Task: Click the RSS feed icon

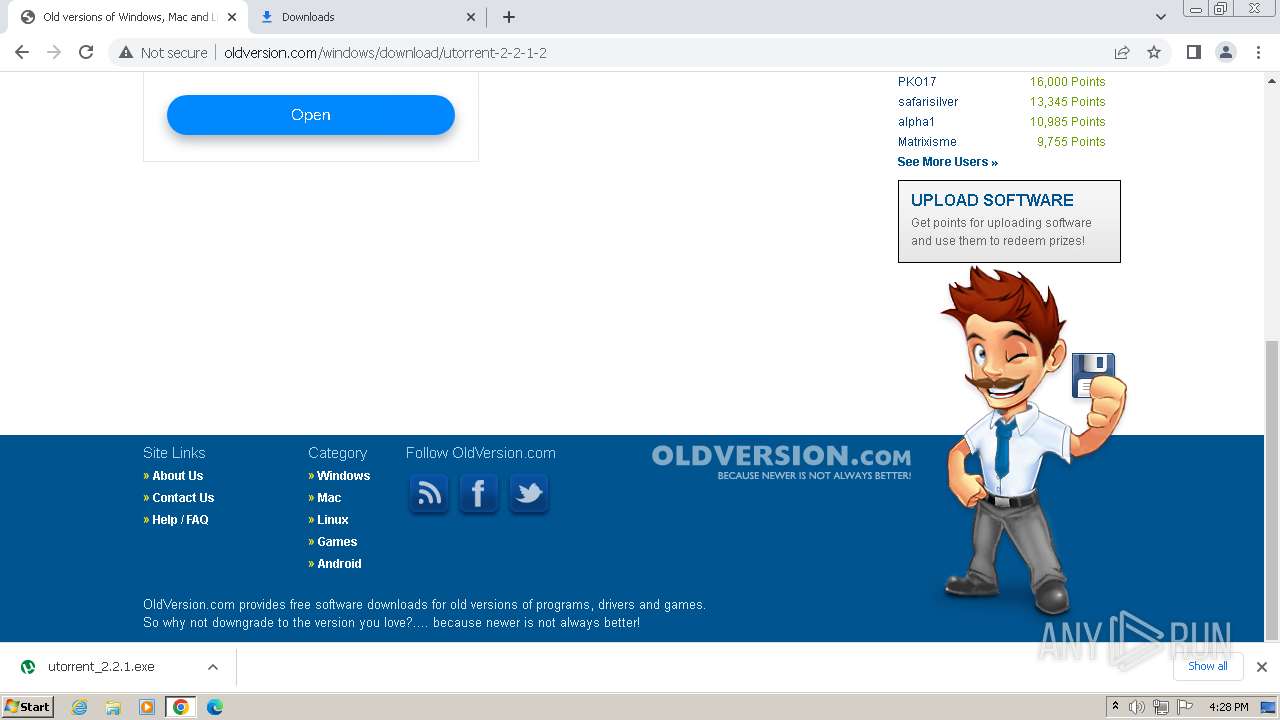Action: 429,493
